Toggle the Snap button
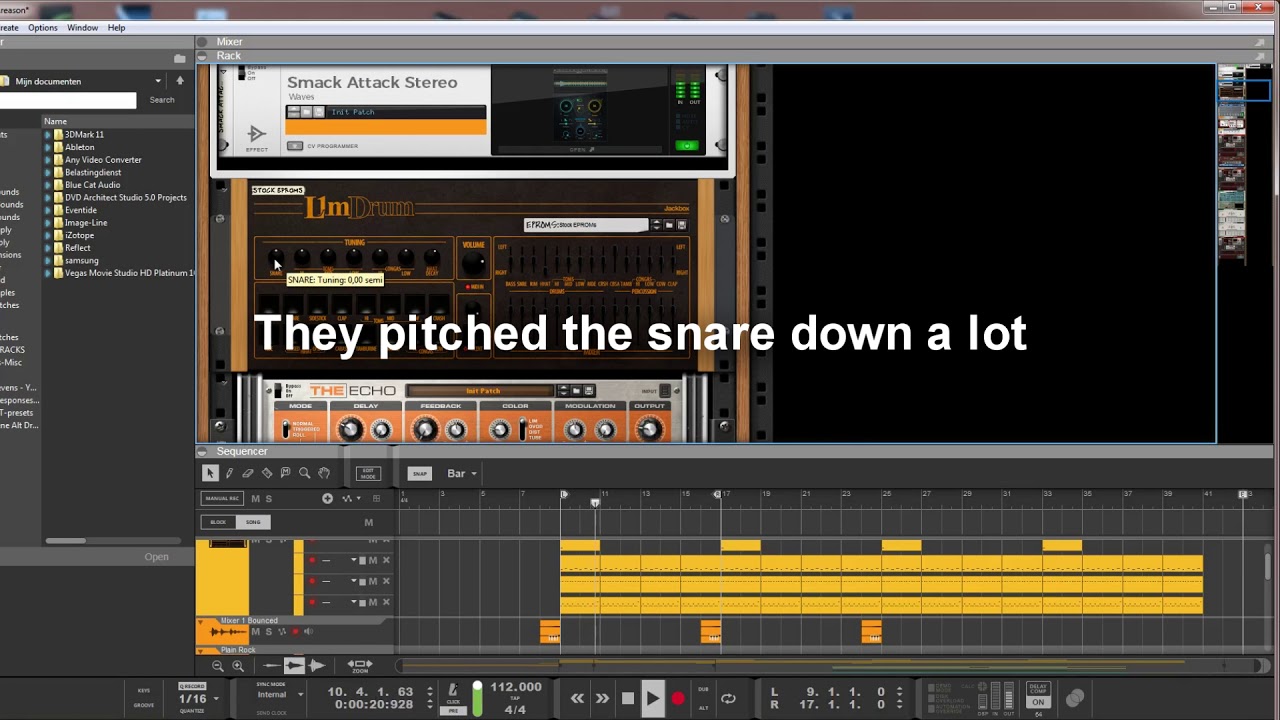The width and height of the screenshot is (1280, 720). pyautogui.click(x=419, y=473)
